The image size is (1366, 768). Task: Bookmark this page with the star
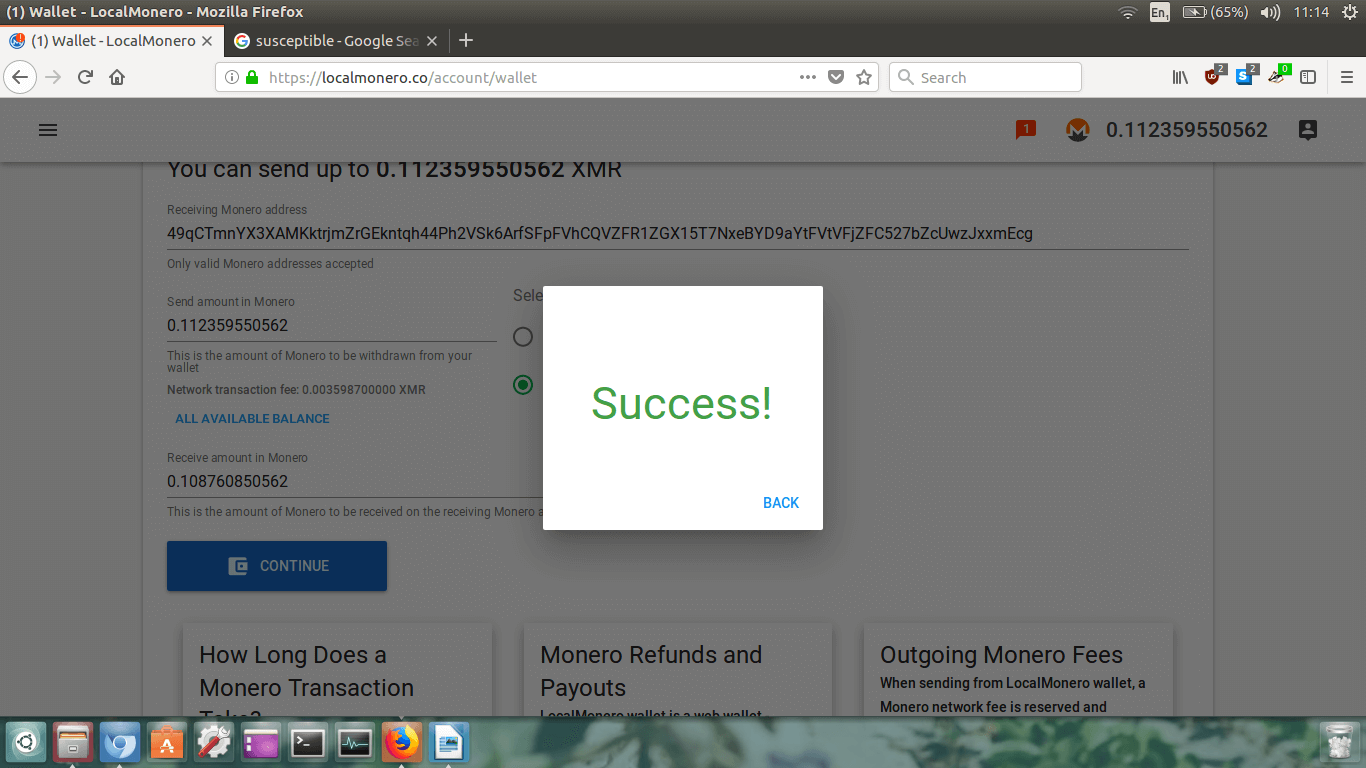pyautogui.click(x=864, y=77)
